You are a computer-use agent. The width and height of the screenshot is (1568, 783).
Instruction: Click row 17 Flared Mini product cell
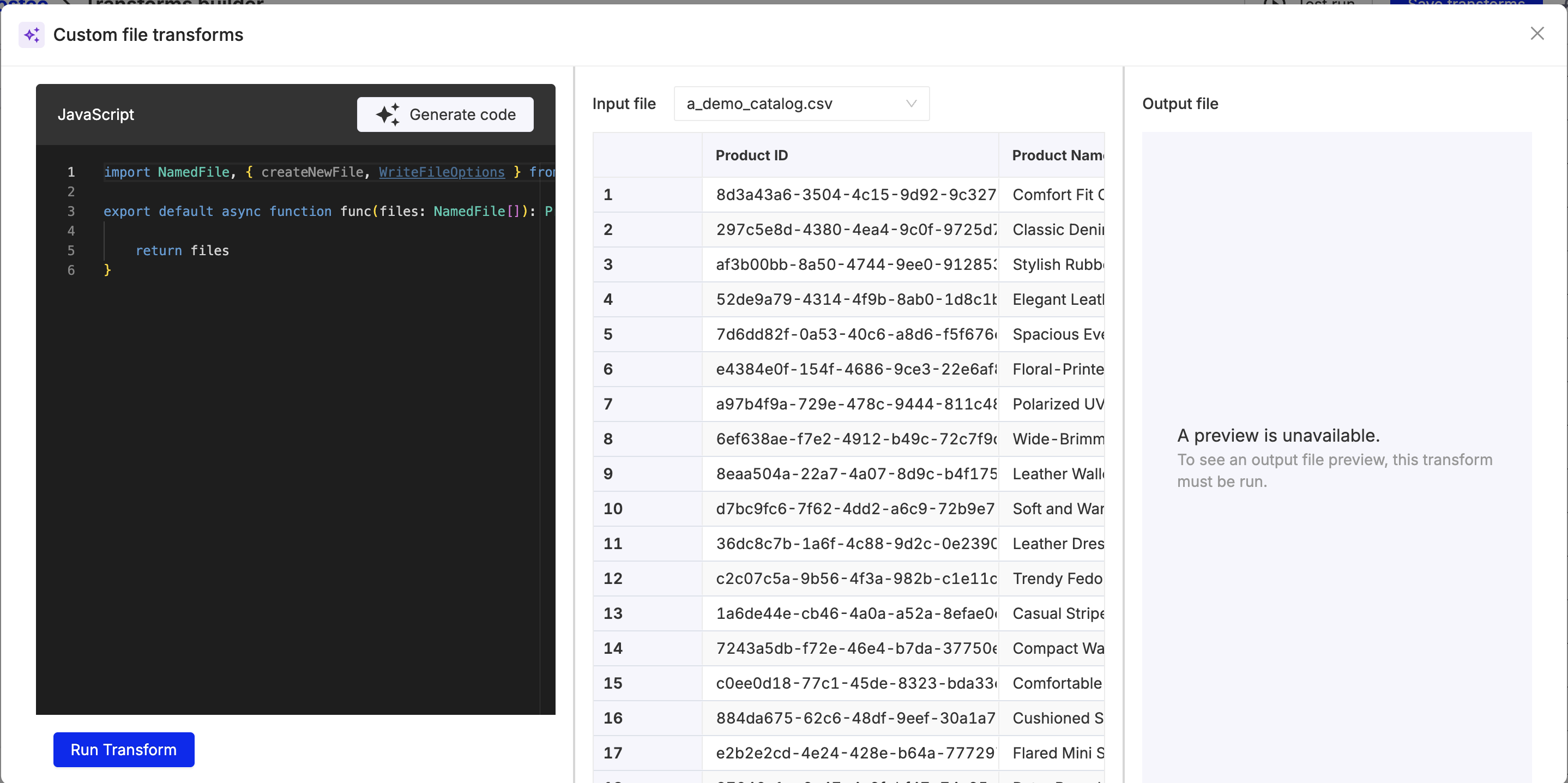click(x=1057, y=752)
